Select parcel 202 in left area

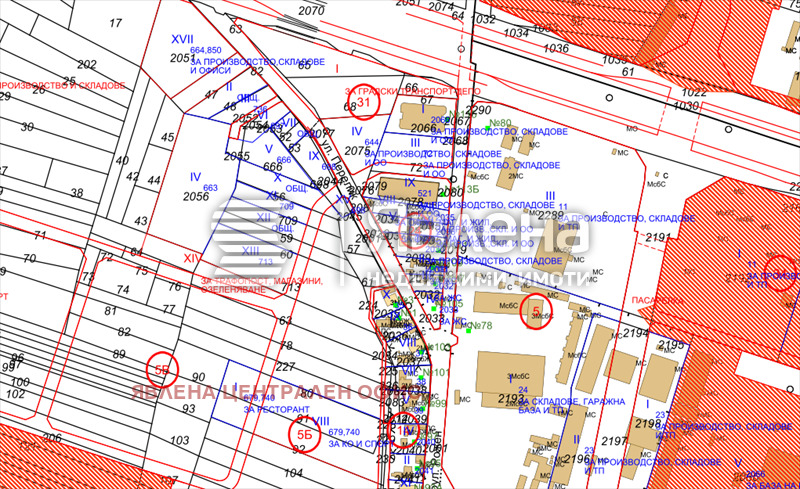pyautogui.click(x=87, y=64)
